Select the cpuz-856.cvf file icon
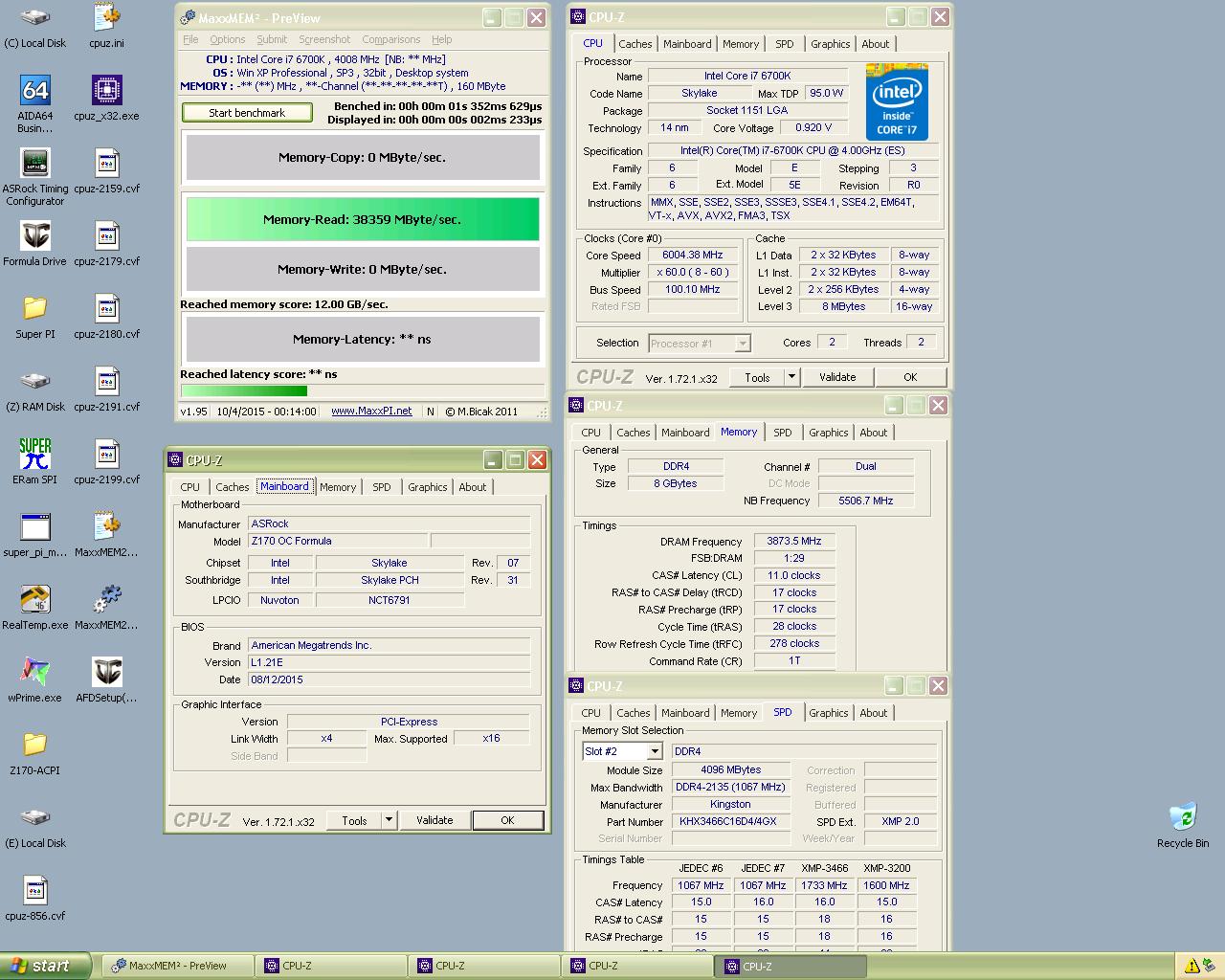Image resolution: width=1225 pixels, height=980 pixels. 35,899
